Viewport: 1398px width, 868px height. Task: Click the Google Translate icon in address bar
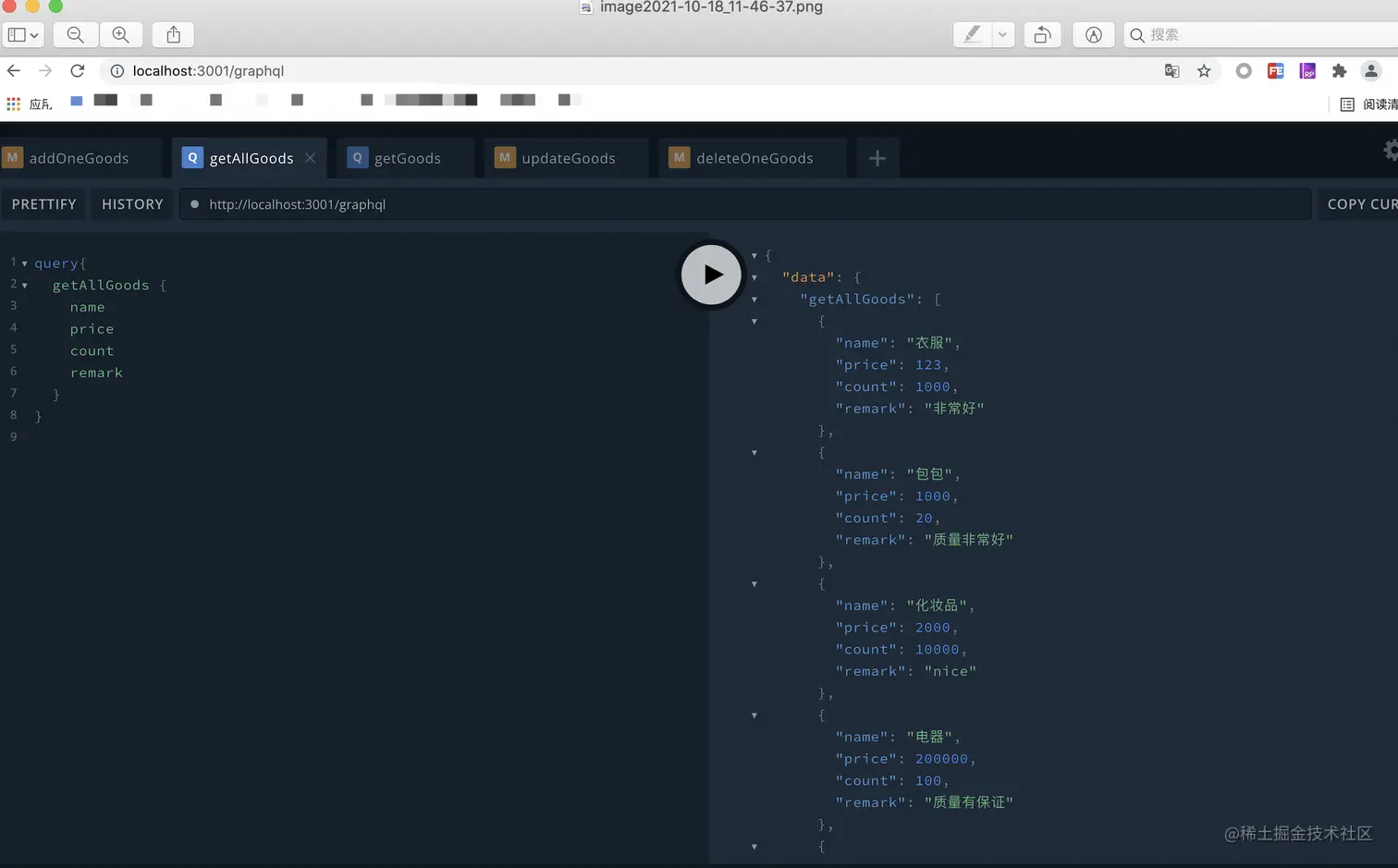click(x=1171, y=70)
